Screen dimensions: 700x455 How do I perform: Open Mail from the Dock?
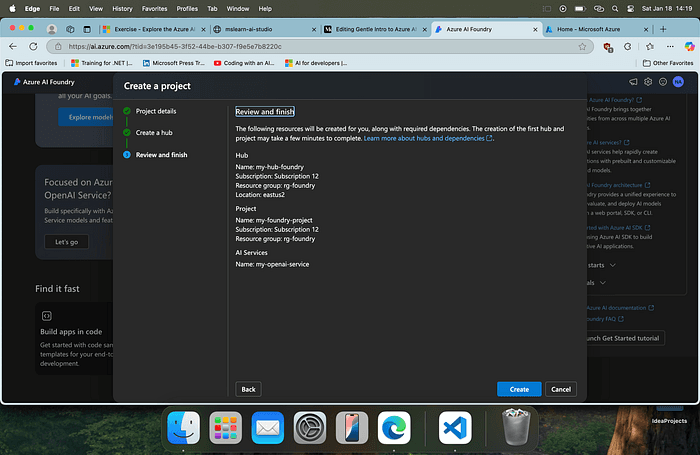267,428
